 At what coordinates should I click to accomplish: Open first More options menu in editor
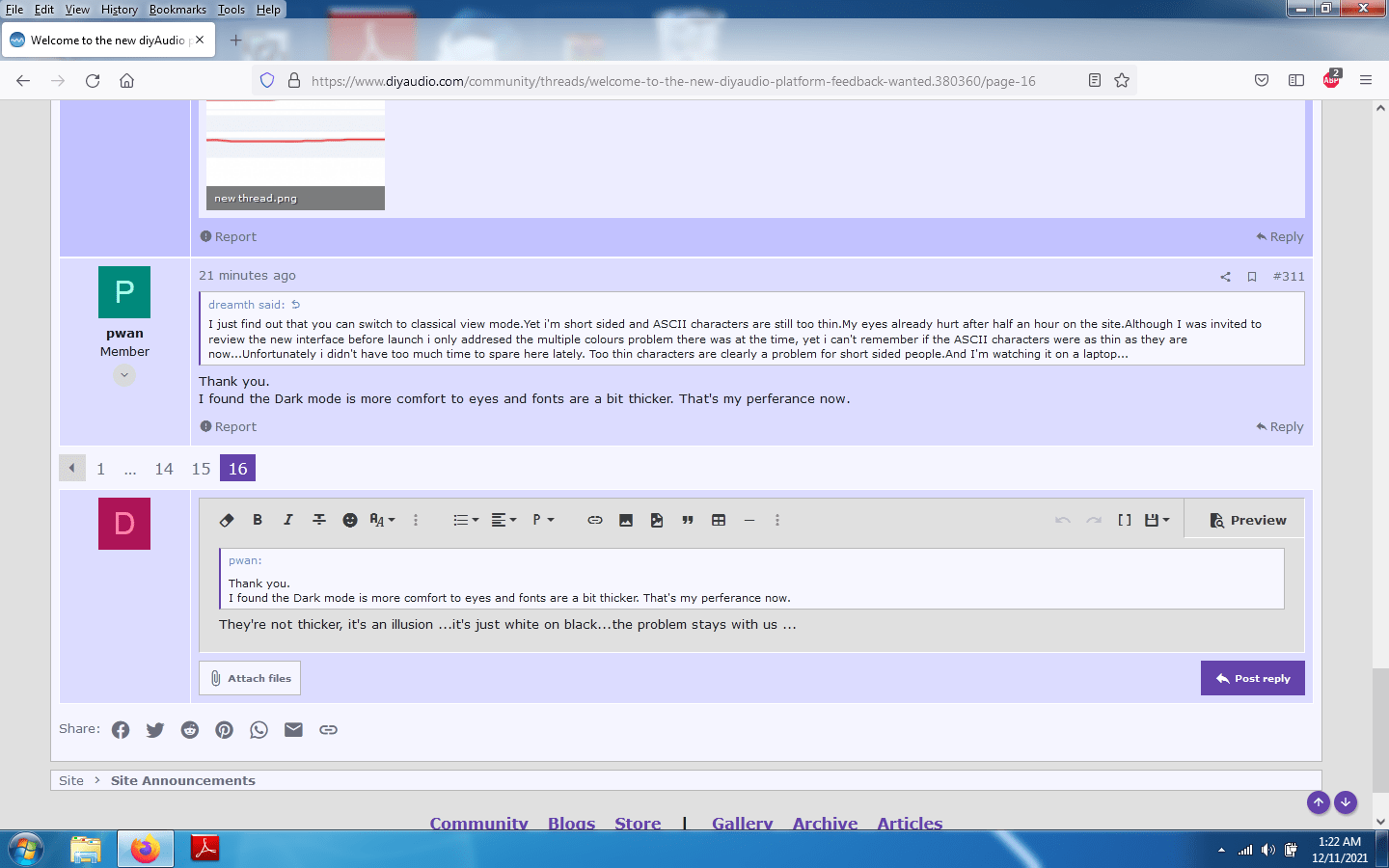[416, 520]
